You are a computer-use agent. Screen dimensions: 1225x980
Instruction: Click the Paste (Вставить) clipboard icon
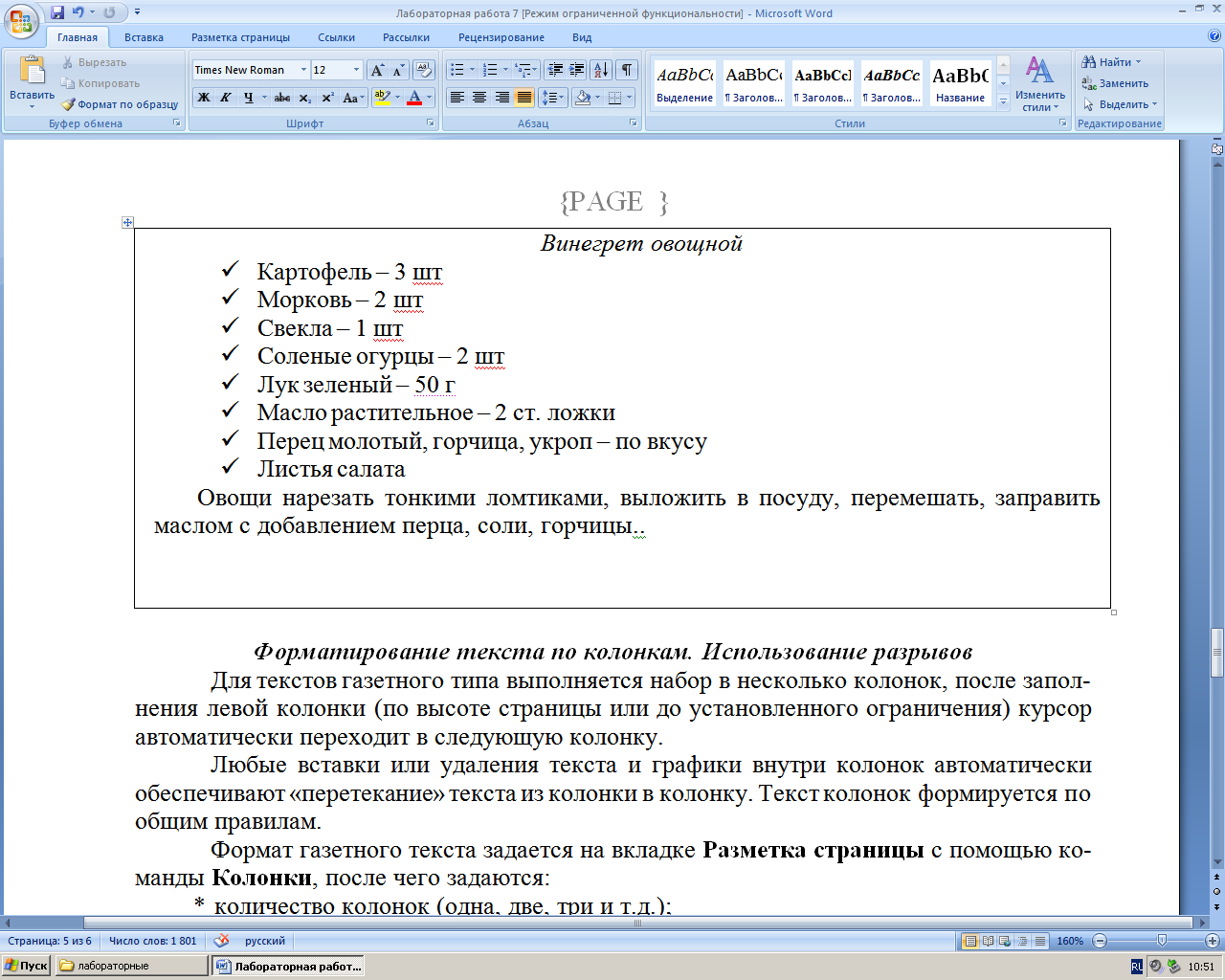click(33, 72)
